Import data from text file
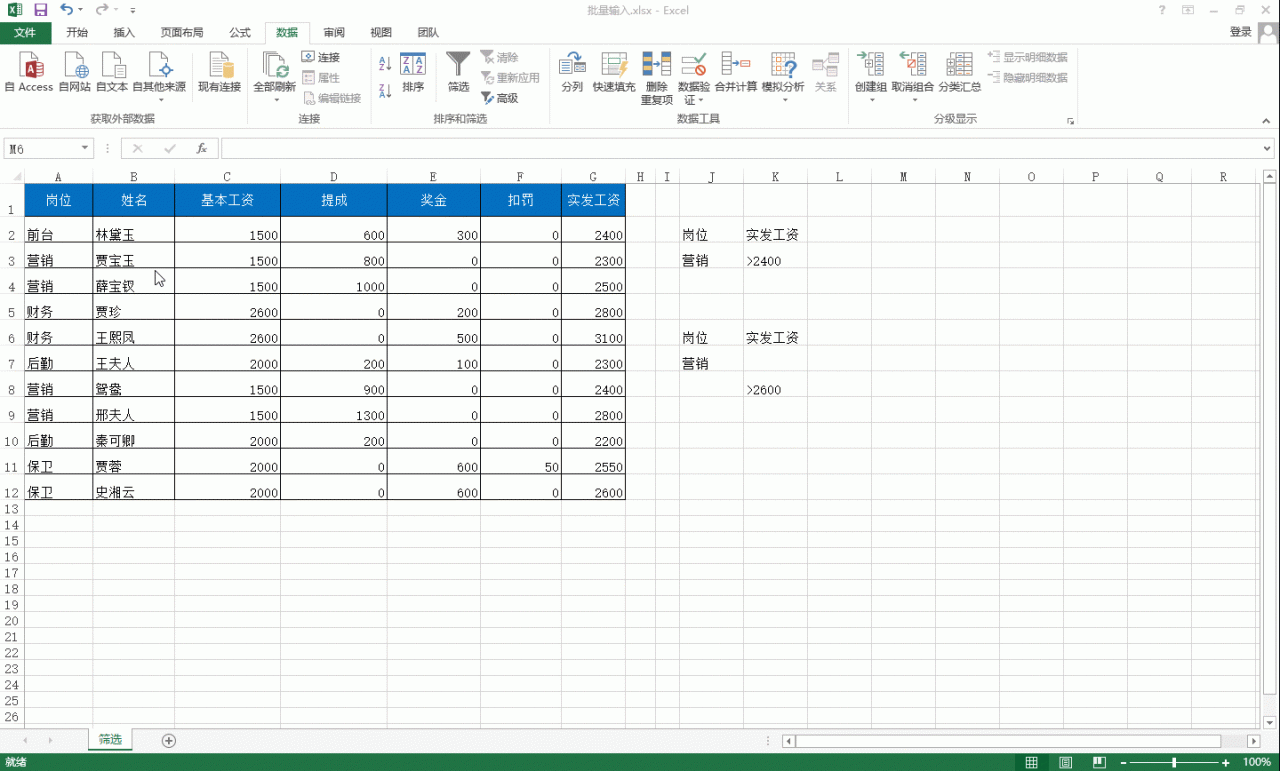 coord(112,73)
